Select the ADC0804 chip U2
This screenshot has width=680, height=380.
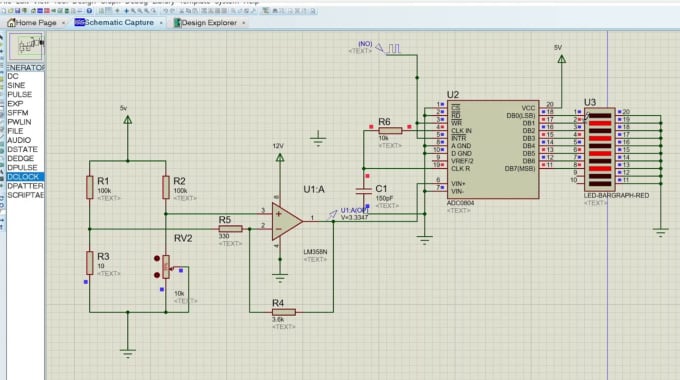pos(493,149)
